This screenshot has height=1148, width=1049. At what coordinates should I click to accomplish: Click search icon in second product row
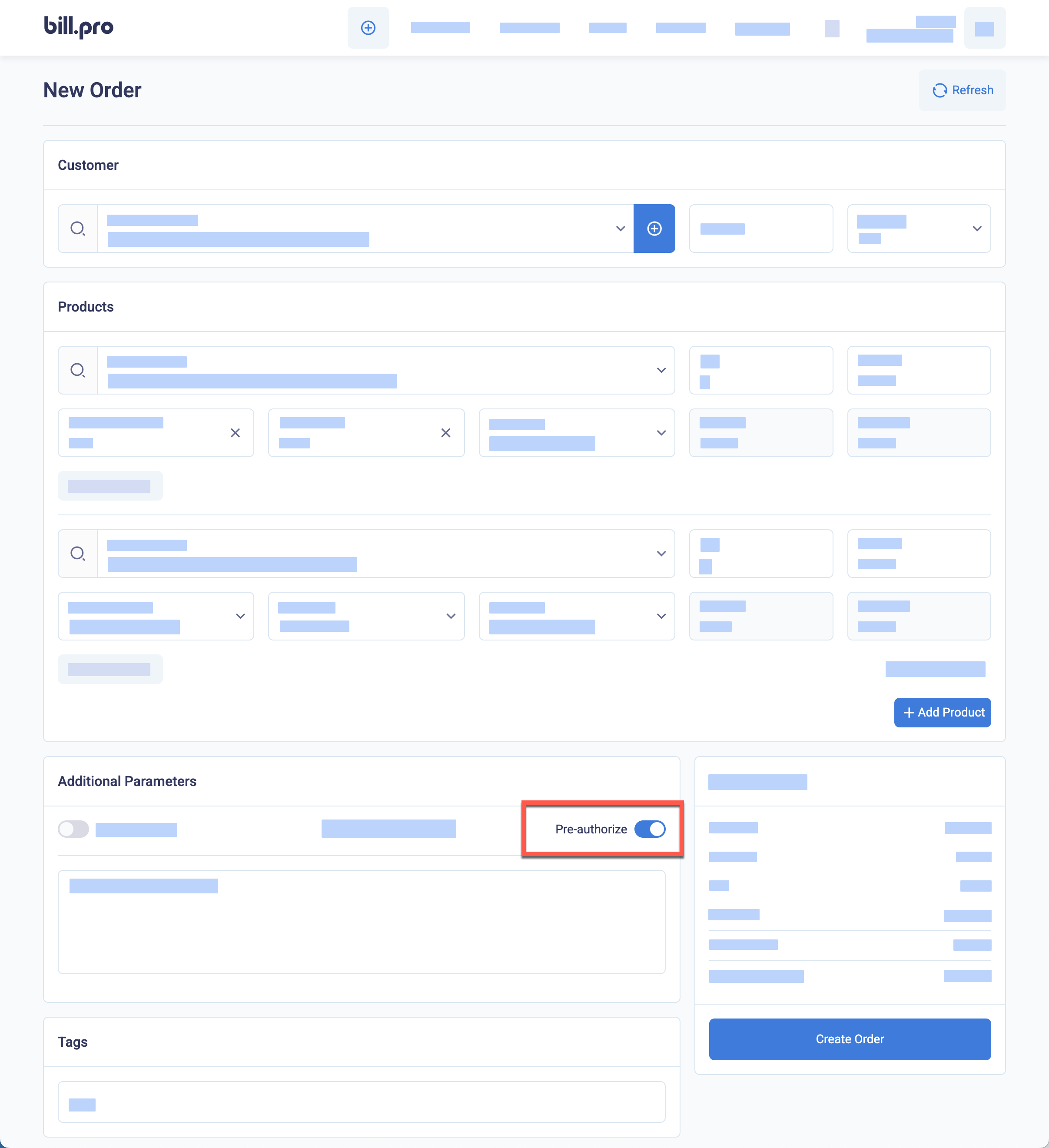click(77, 554)
